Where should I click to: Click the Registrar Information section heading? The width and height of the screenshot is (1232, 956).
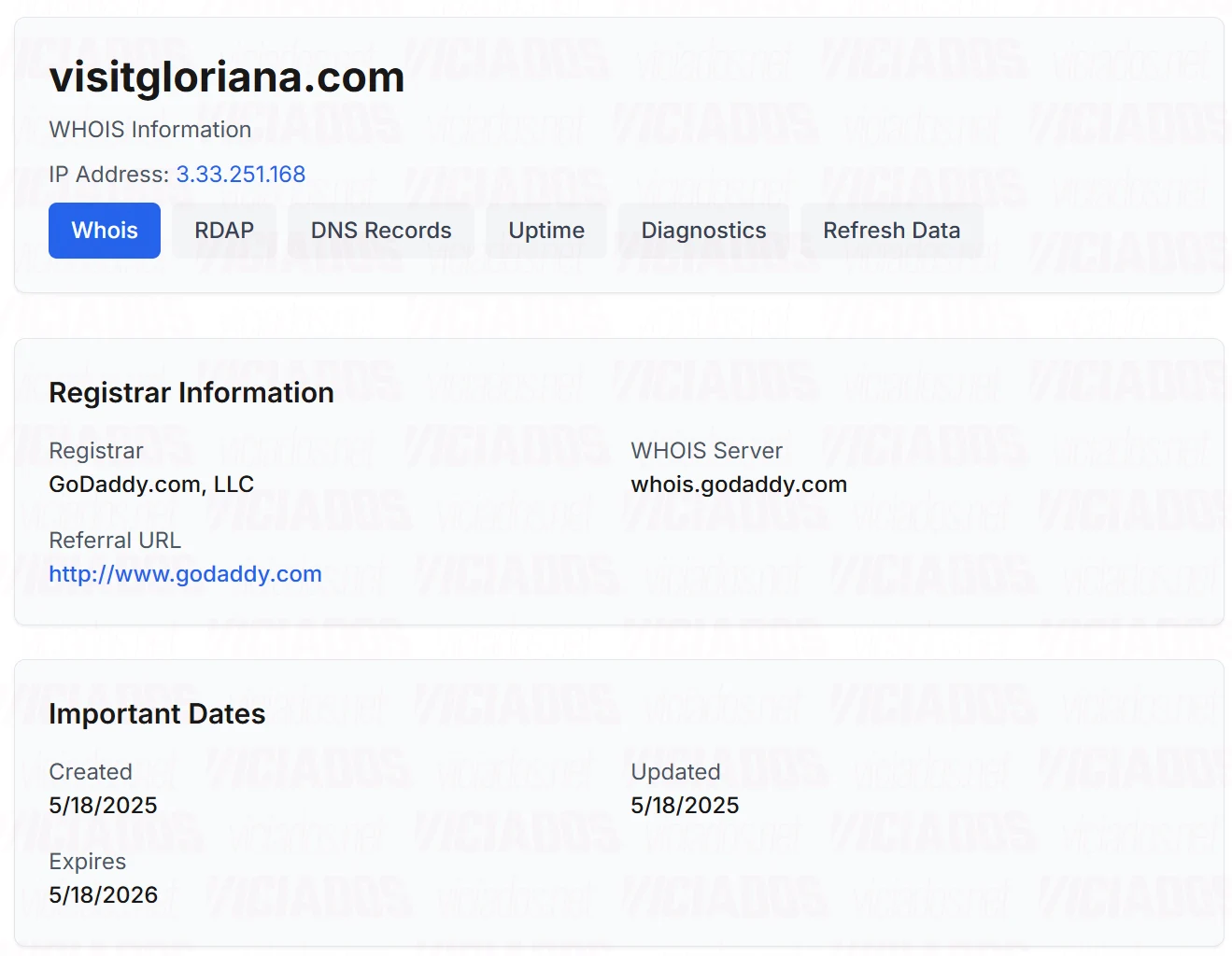pos(191,393)
